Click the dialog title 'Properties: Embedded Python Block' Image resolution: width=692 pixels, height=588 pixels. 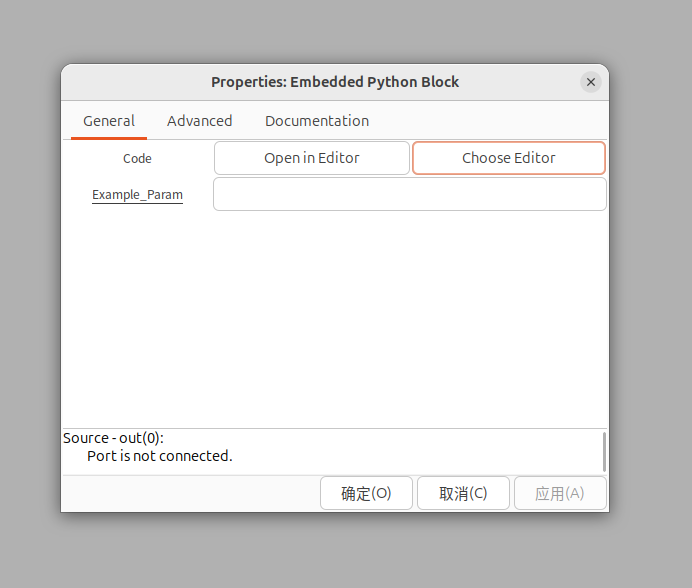click(x=335, y=82)
